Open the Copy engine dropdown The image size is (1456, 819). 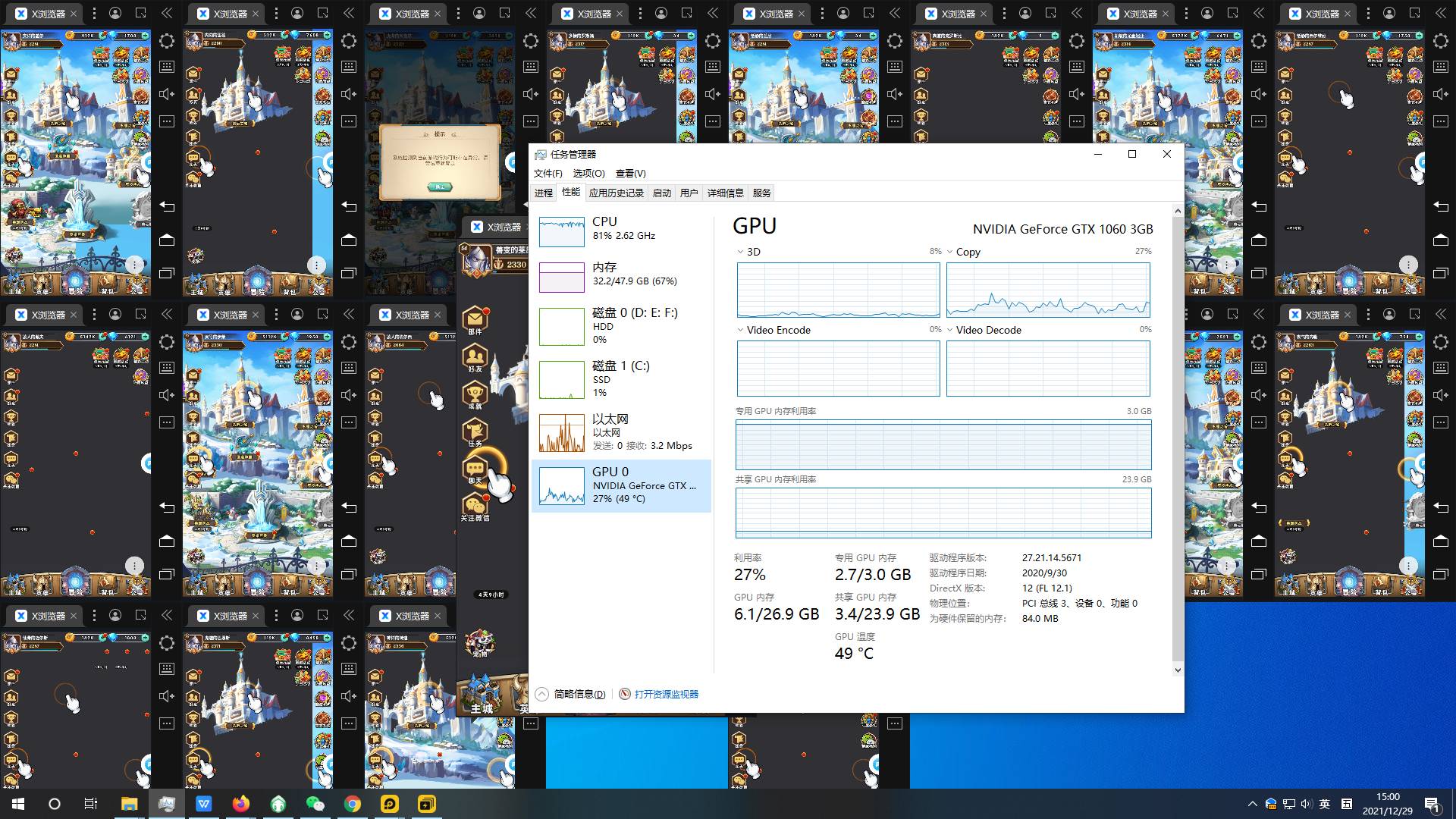click(x=950, y=252)
